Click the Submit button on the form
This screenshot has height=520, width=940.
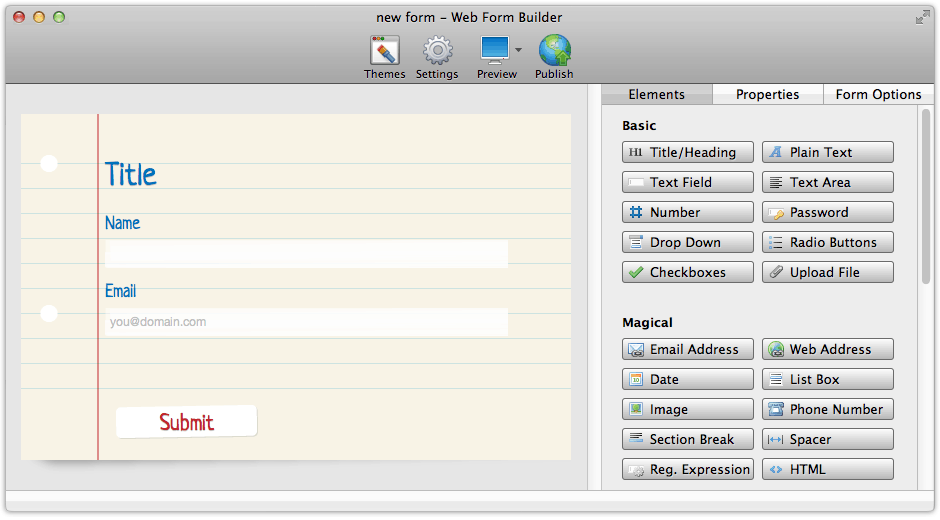tap(186, 422)
